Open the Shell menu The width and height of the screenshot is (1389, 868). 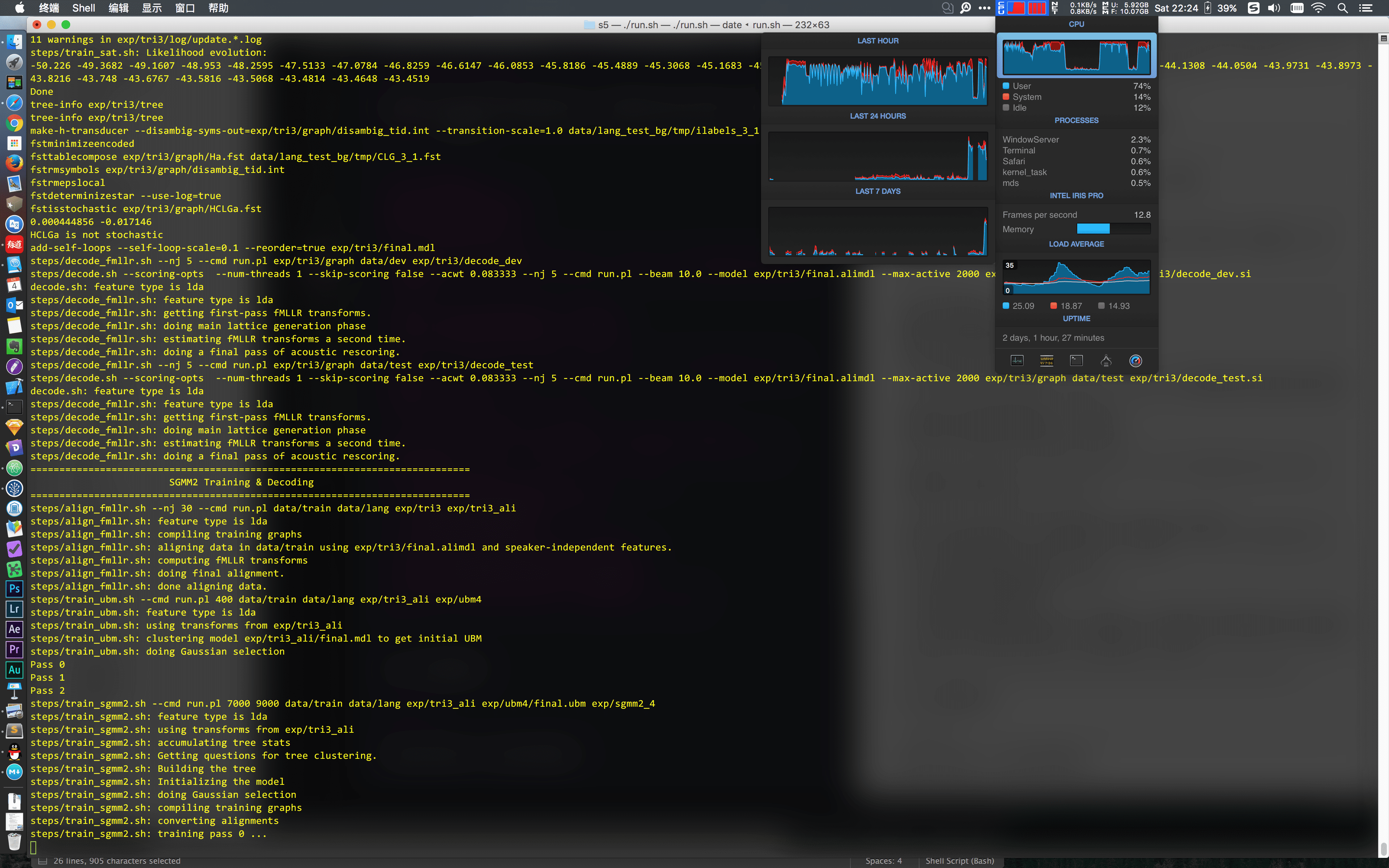[x=84, y=8]
